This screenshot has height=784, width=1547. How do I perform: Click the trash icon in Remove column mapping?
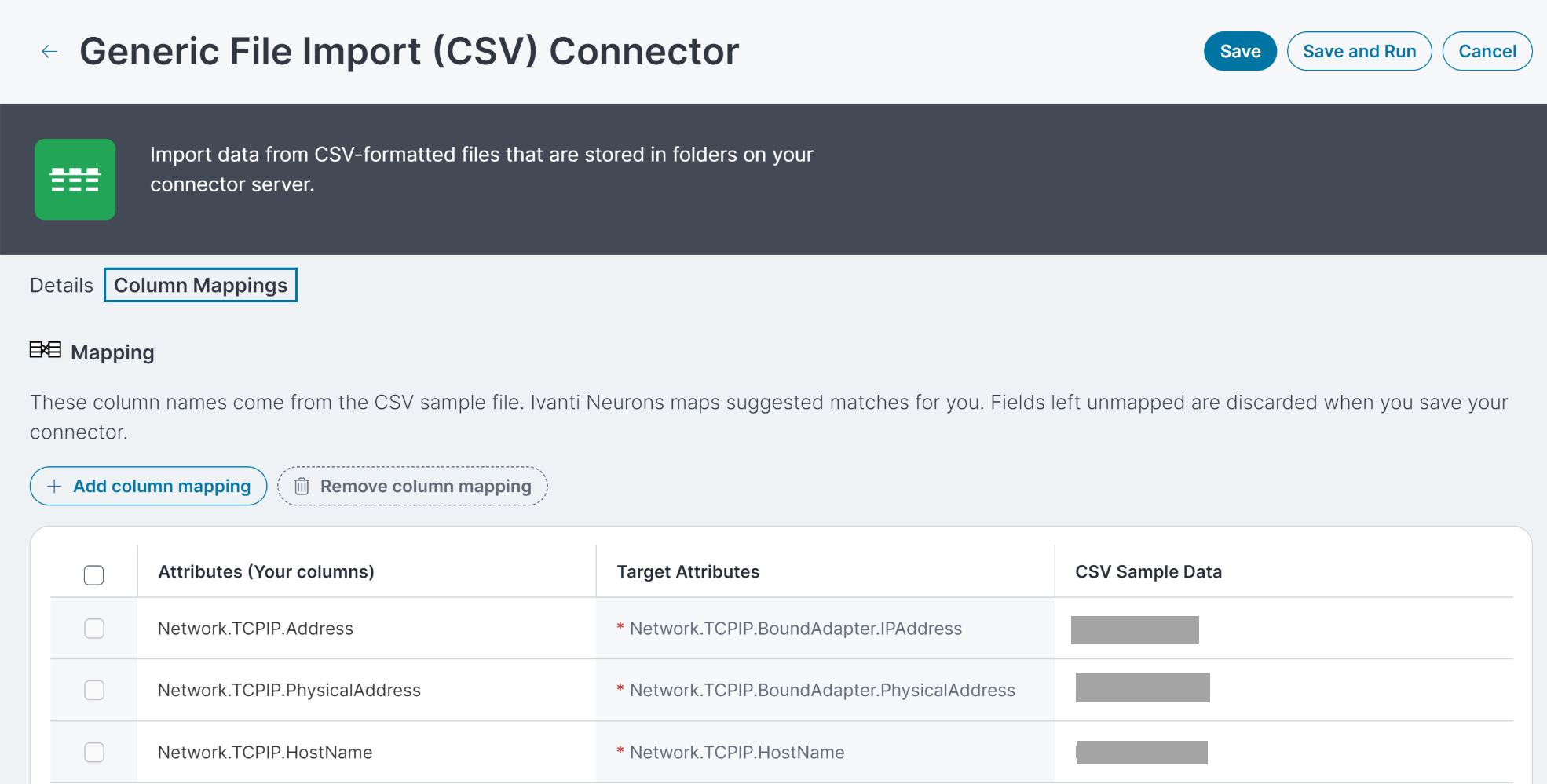point(302,487)
